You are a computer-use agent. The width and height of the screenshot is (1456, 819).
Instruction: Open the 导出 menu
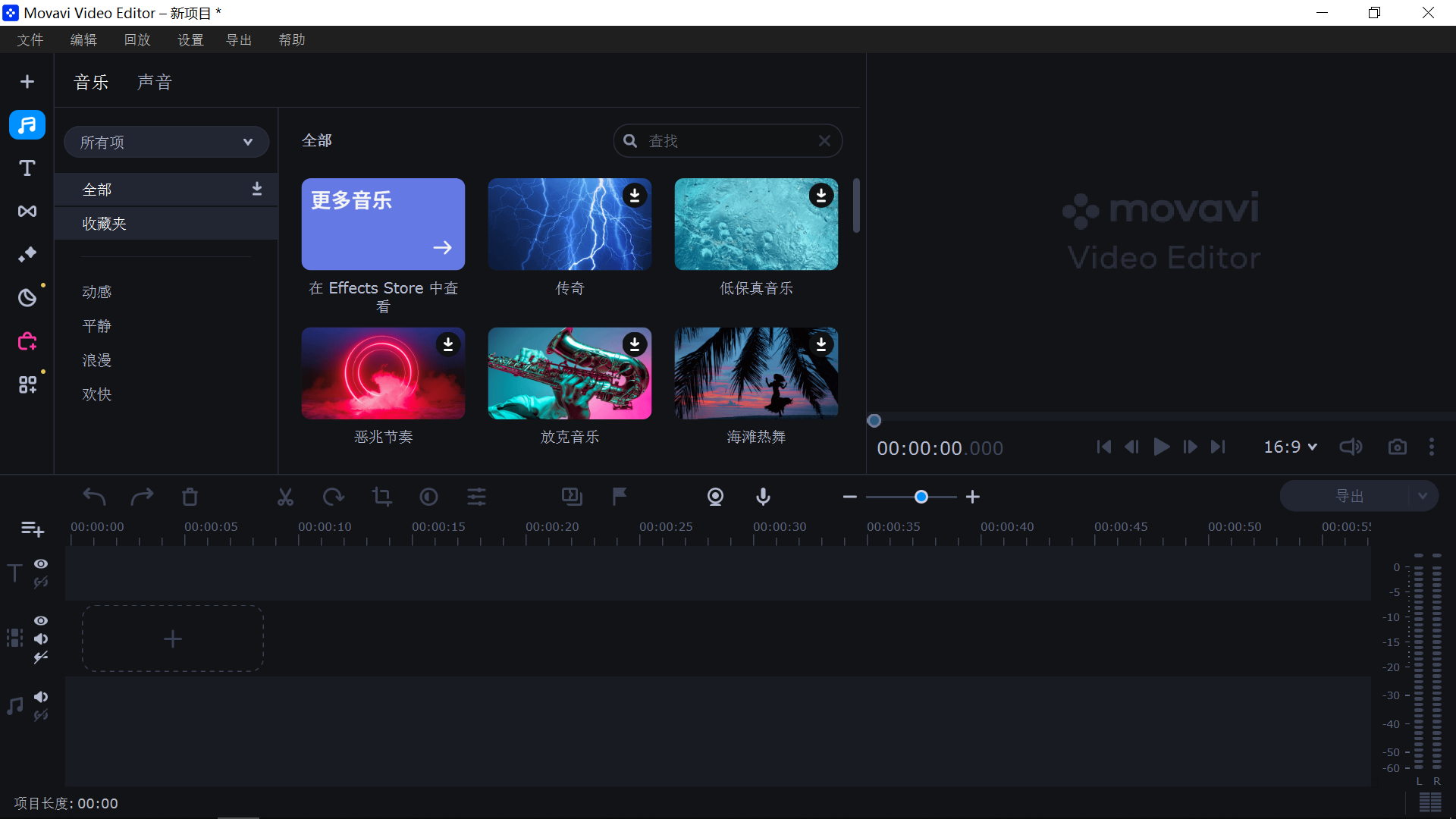pos(239,39)
